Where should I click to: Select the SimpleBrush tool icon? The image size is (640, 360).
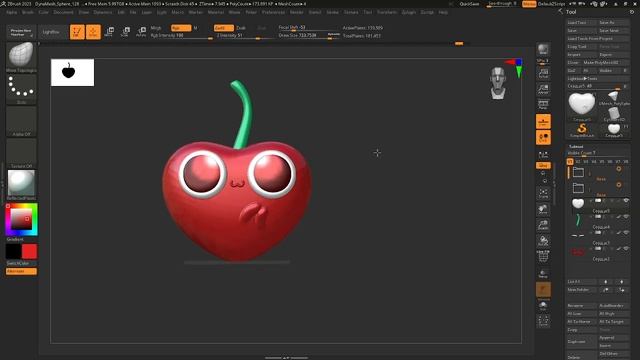coord(582,130)
